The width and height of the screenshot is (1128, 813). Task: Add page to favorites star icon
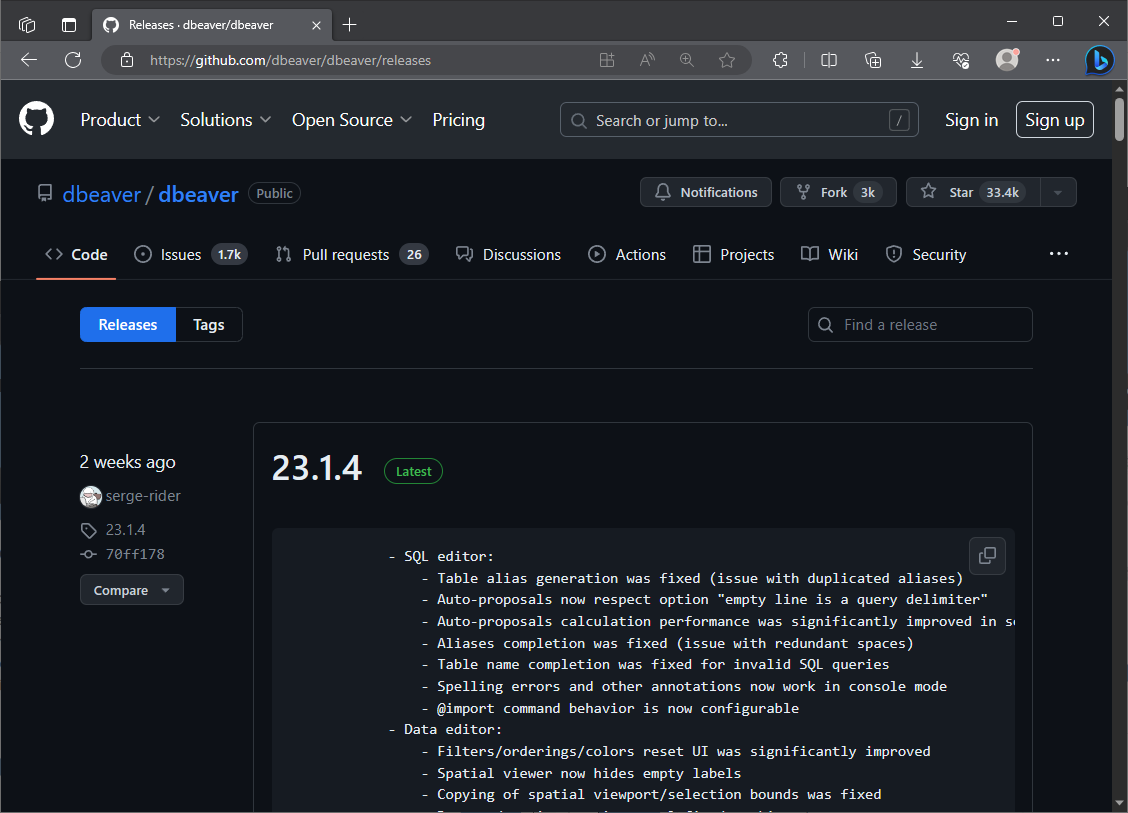(727, 60)
